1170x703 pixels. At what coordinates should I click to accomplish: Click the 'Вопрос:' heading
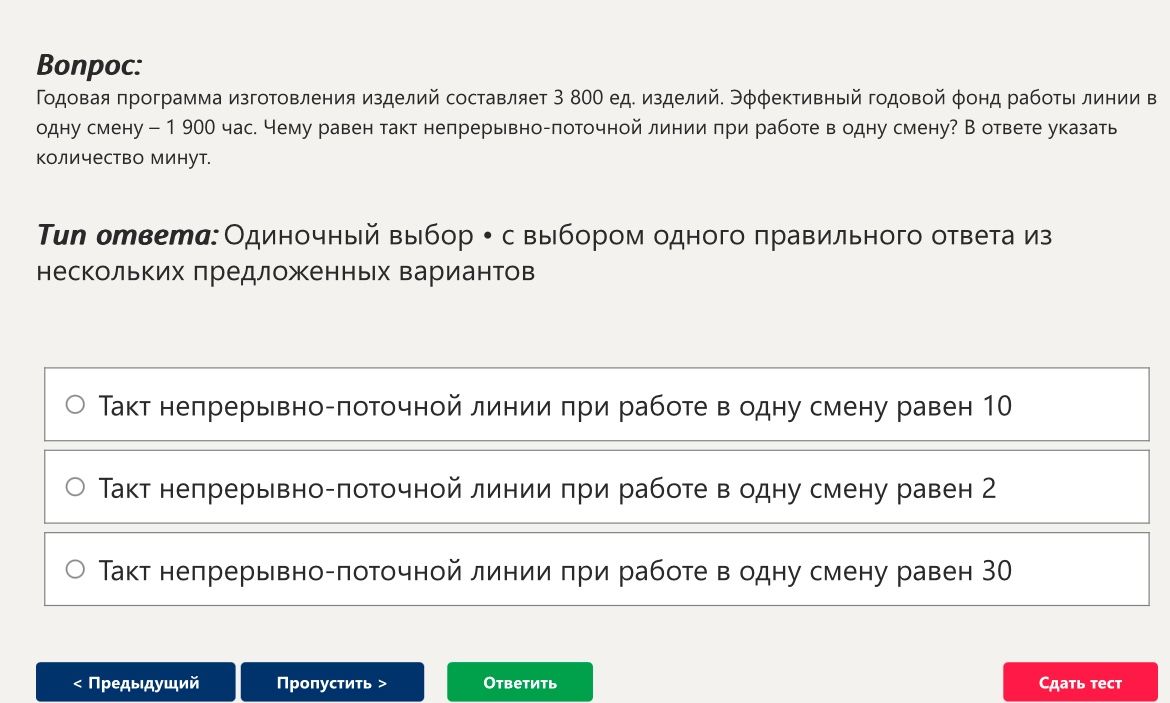(89, 65)
